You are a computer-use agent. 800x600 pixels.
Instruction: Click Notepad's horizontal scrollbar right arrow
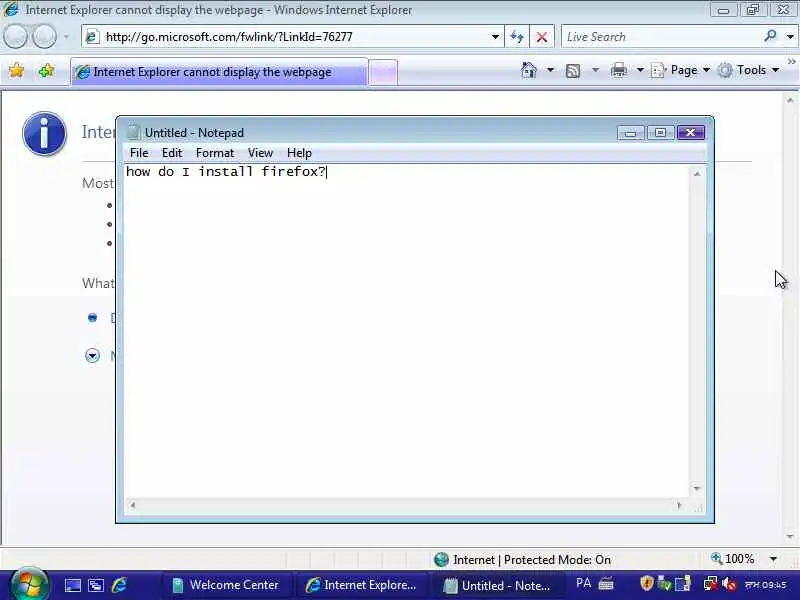click(679, 505)
